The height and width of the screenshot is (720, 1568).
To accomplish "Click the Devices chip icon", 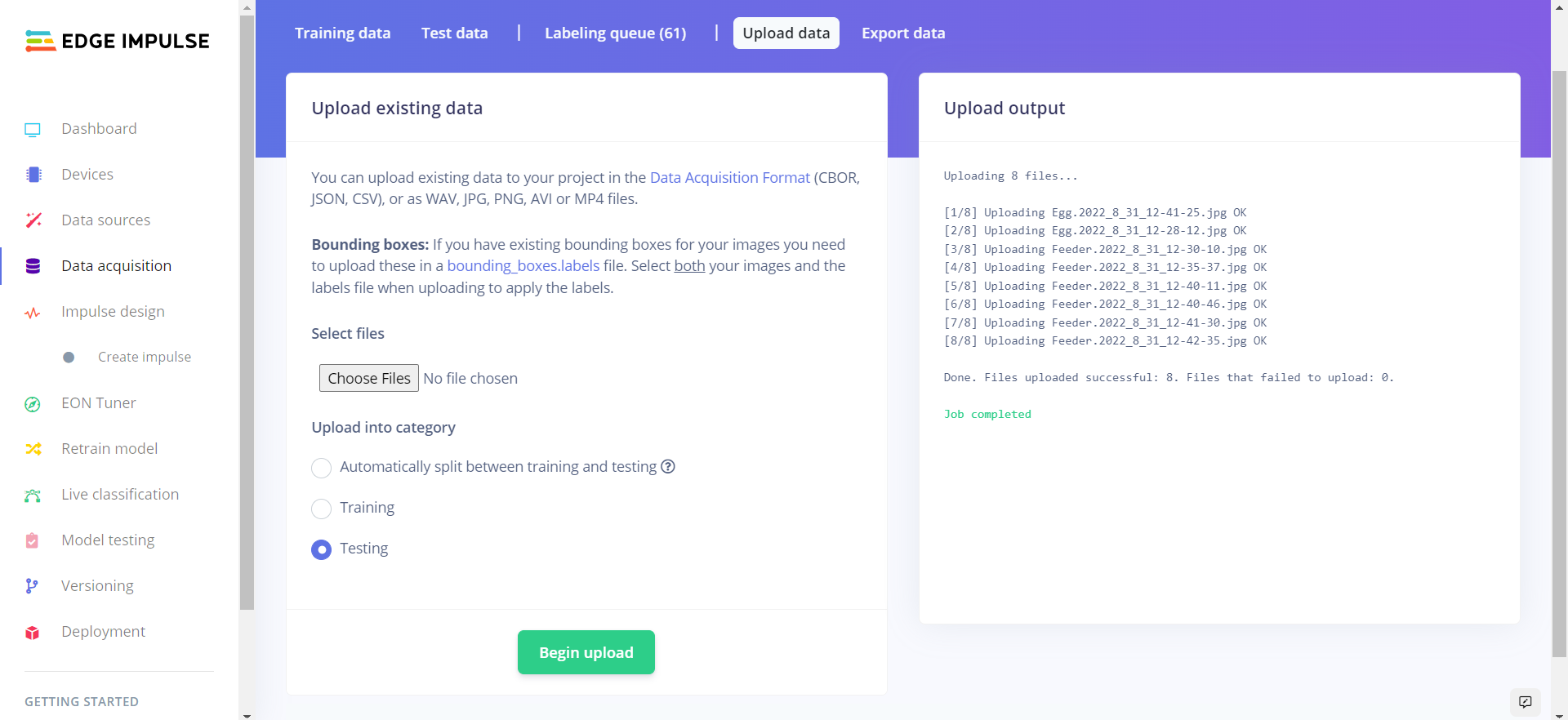I will click(33, 175).
